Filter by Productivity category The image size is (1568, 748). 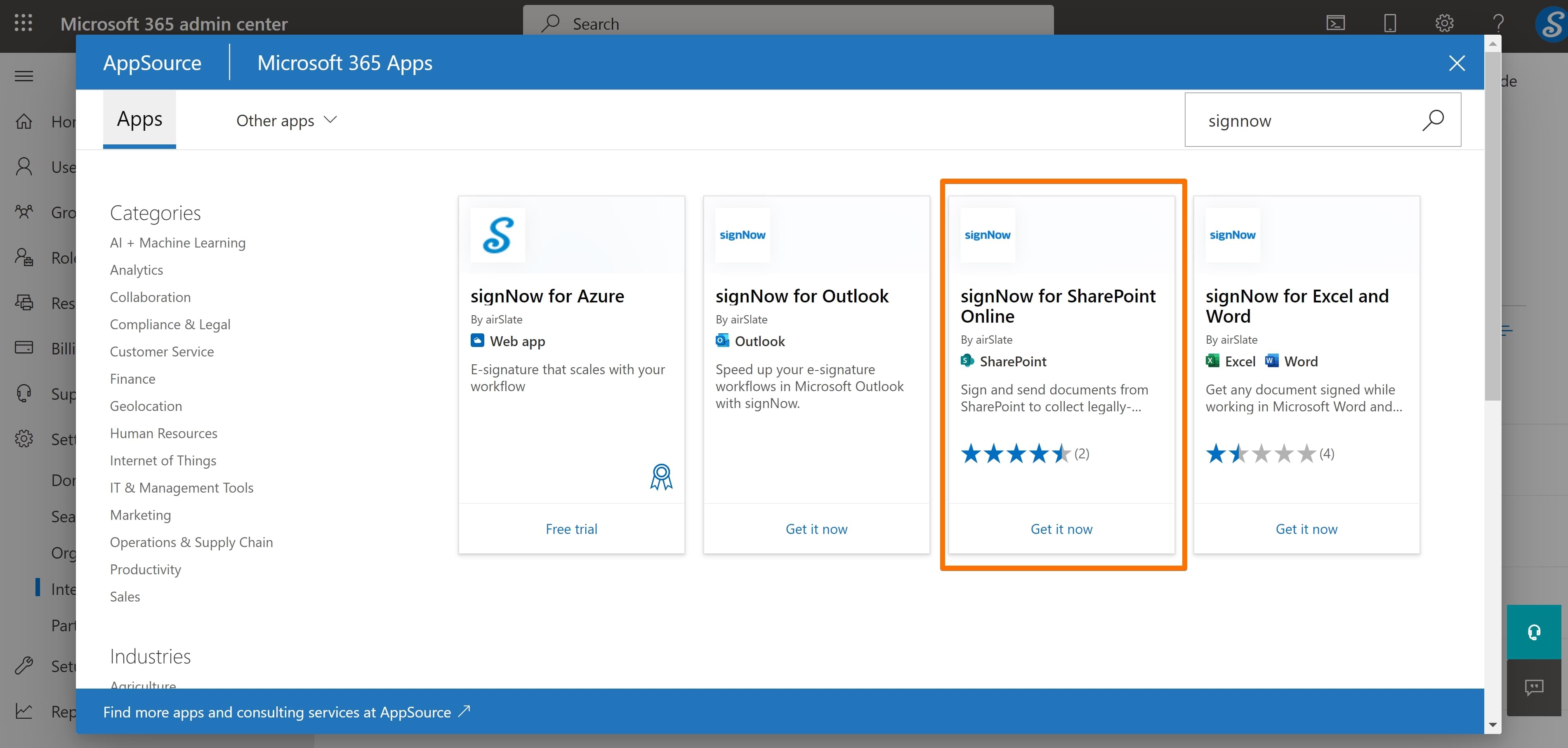[x=146, y=569]
